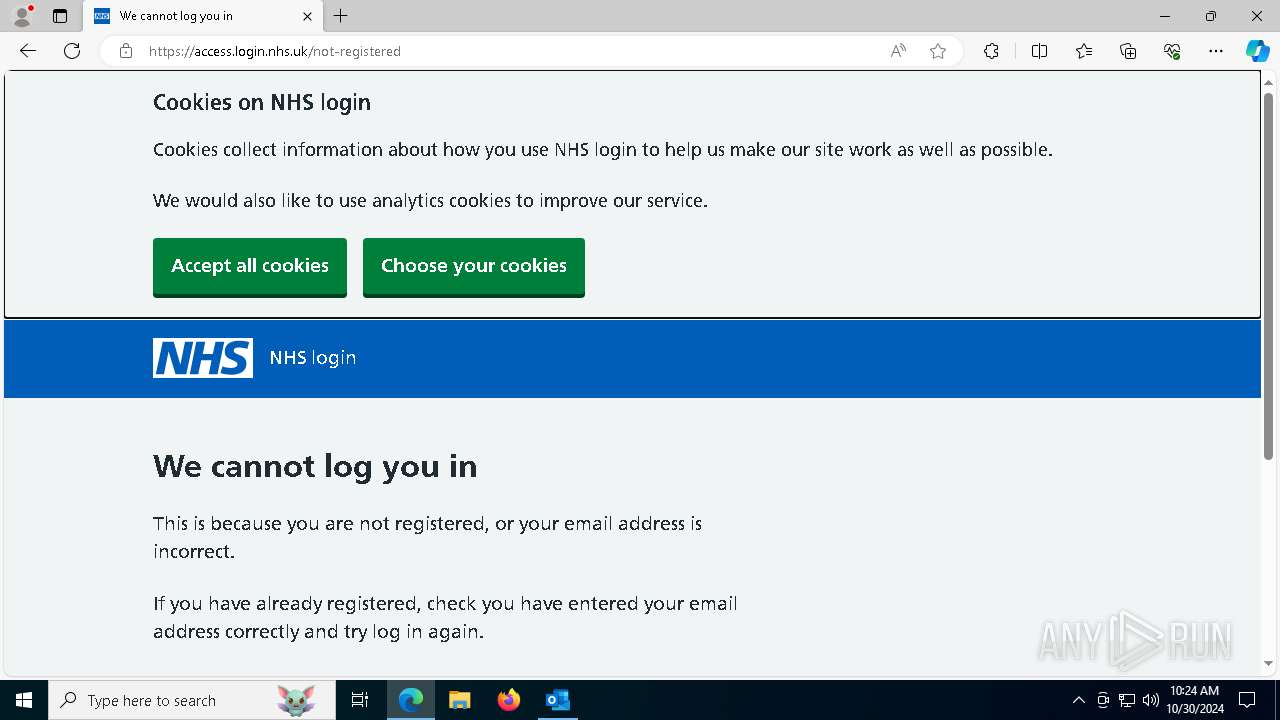This screenshot has height=720, width=1280.
Task: Open a new browser tab
Action: [x=341, y=16]
